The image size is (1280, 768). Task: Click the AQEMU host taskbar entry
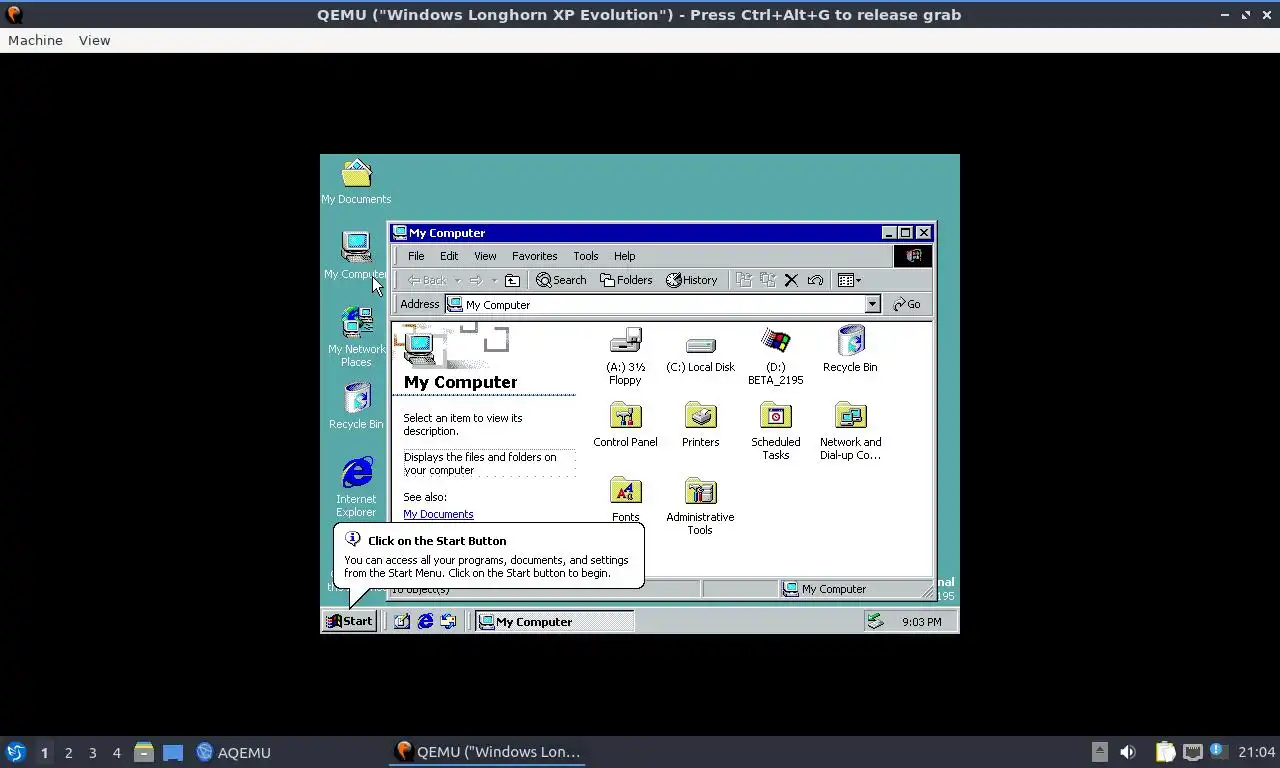[234, 752]
